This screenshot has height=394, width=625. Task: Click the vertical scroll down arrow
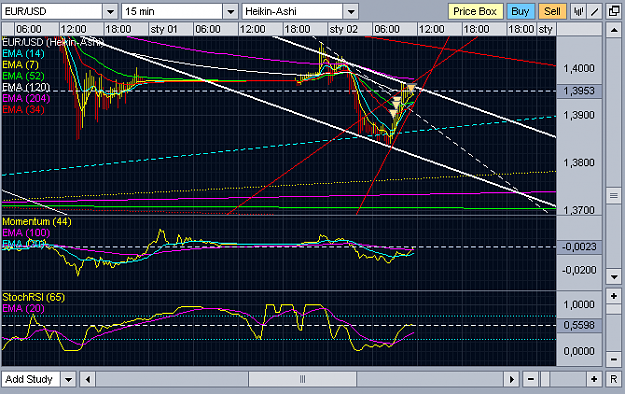[614, 276]
